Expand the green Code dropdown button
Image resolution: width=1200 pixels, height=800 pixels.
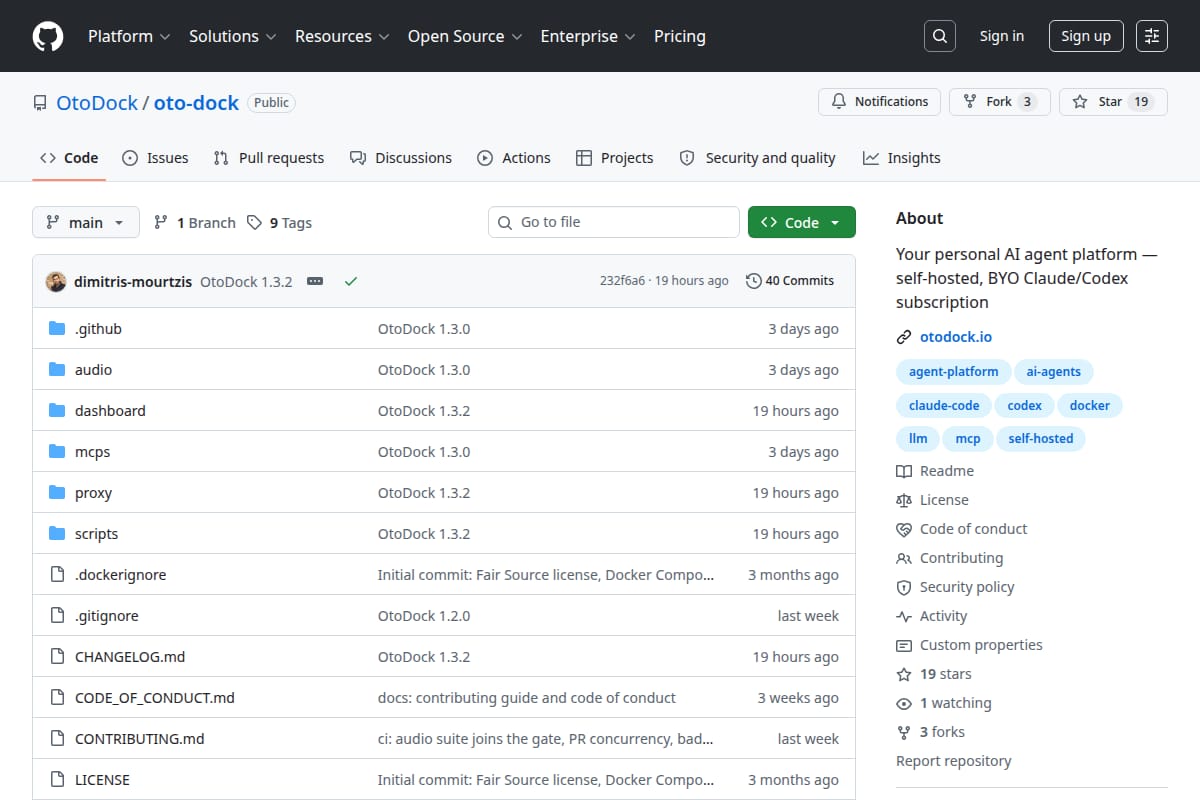[802, 222]
